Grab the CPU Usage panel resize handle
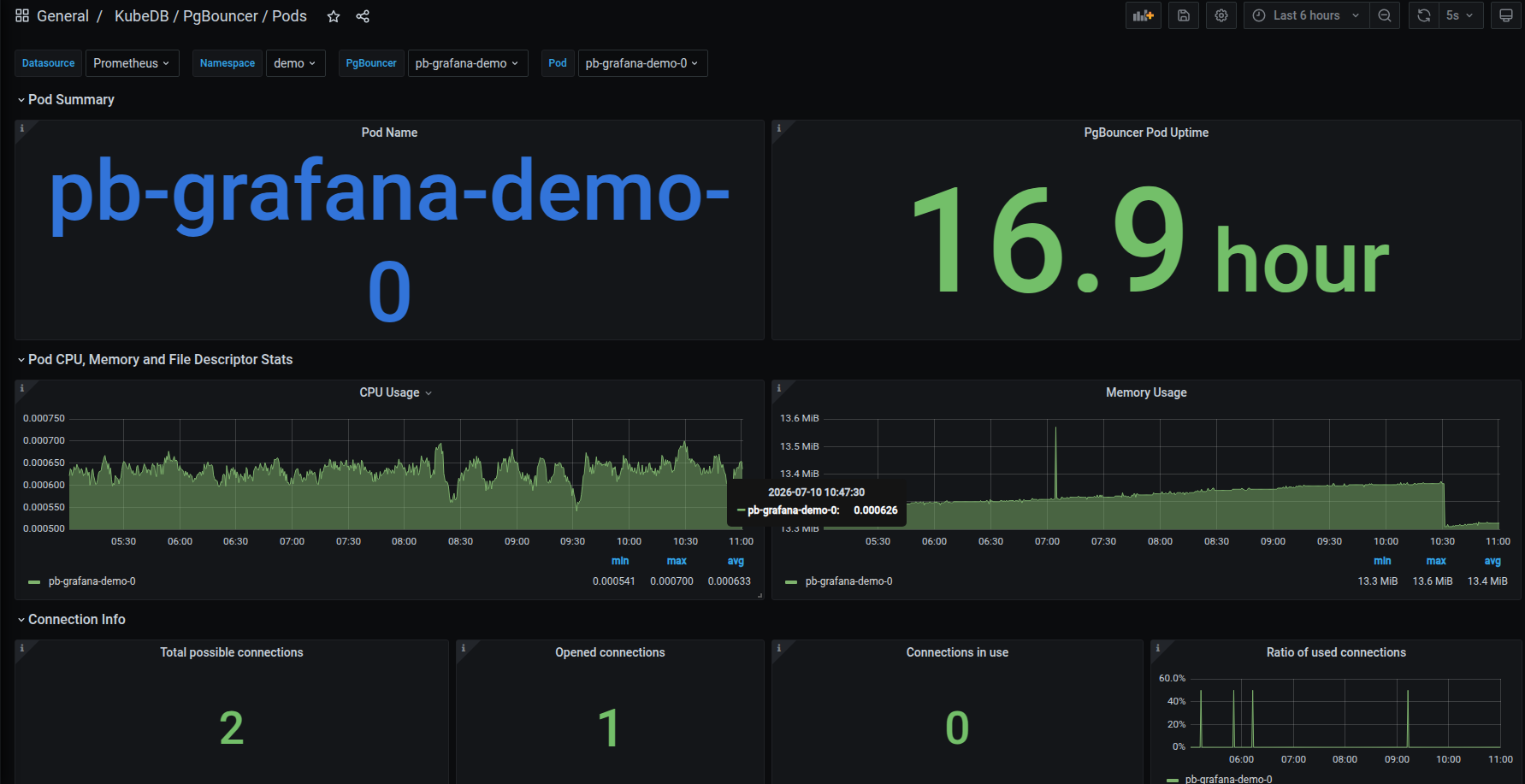The height and width of the screenshot is (784, 1525). coord(760,595)
